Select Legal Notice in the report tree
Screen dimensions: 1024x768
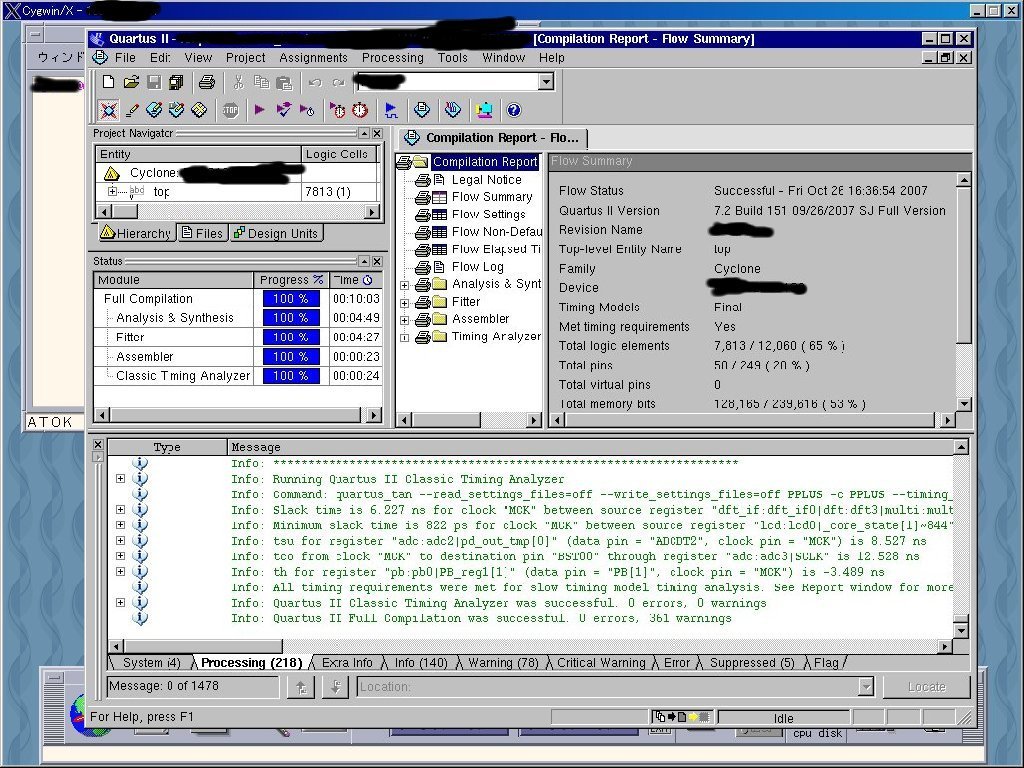point(487,180)
